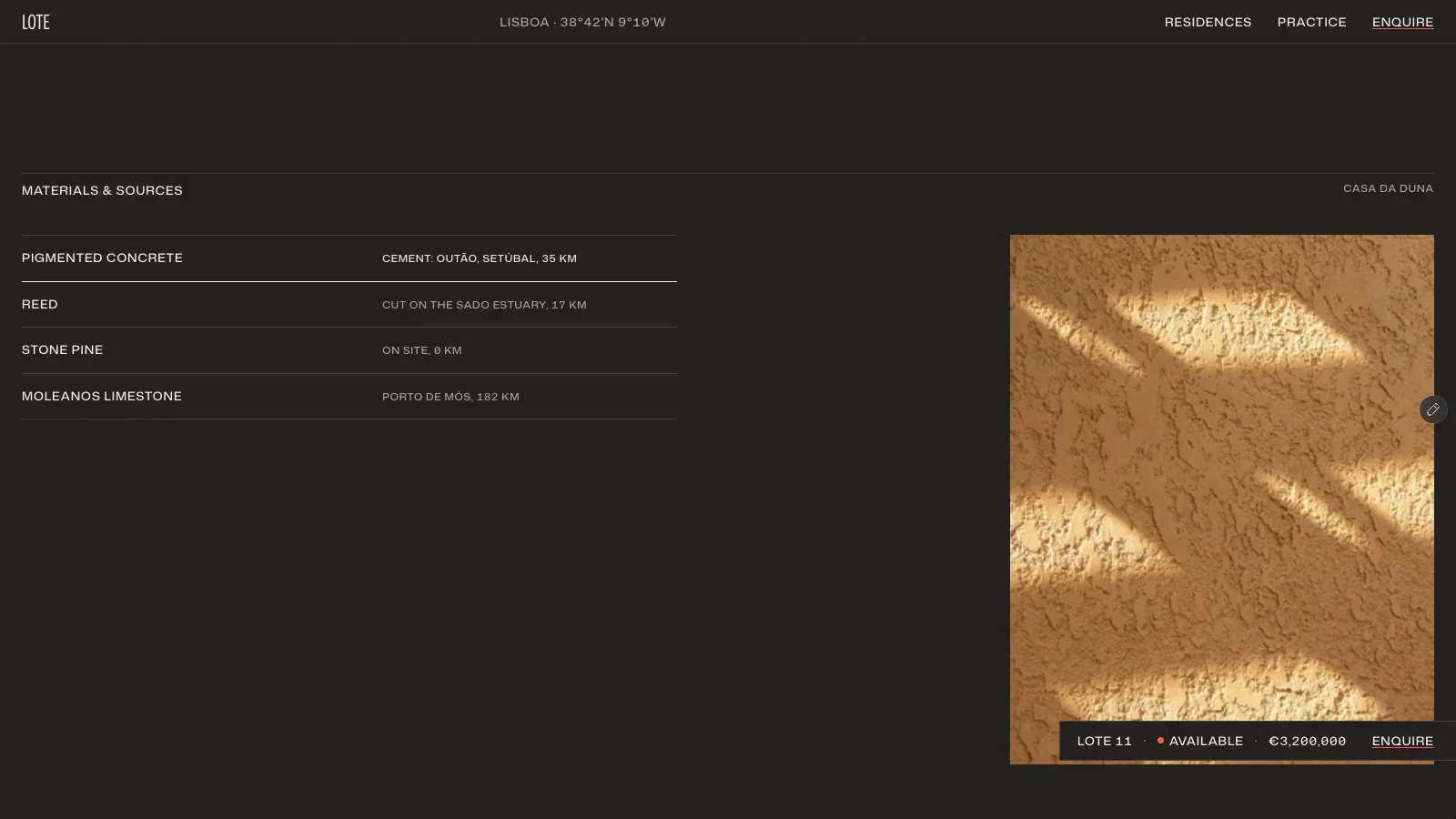Click 'Cement: Outão, Setúbal, 35 km' text

tap(480, 258)
